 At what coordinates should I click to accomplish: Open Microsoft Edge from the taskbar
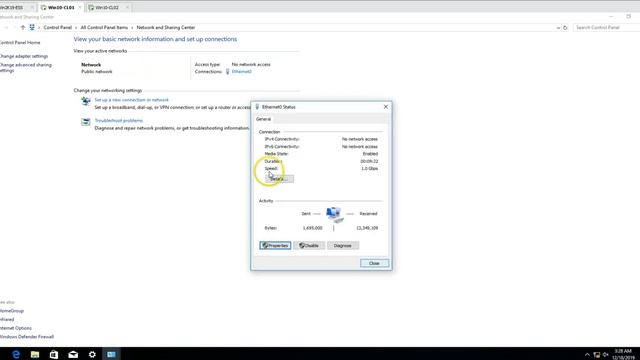point(16,354)
